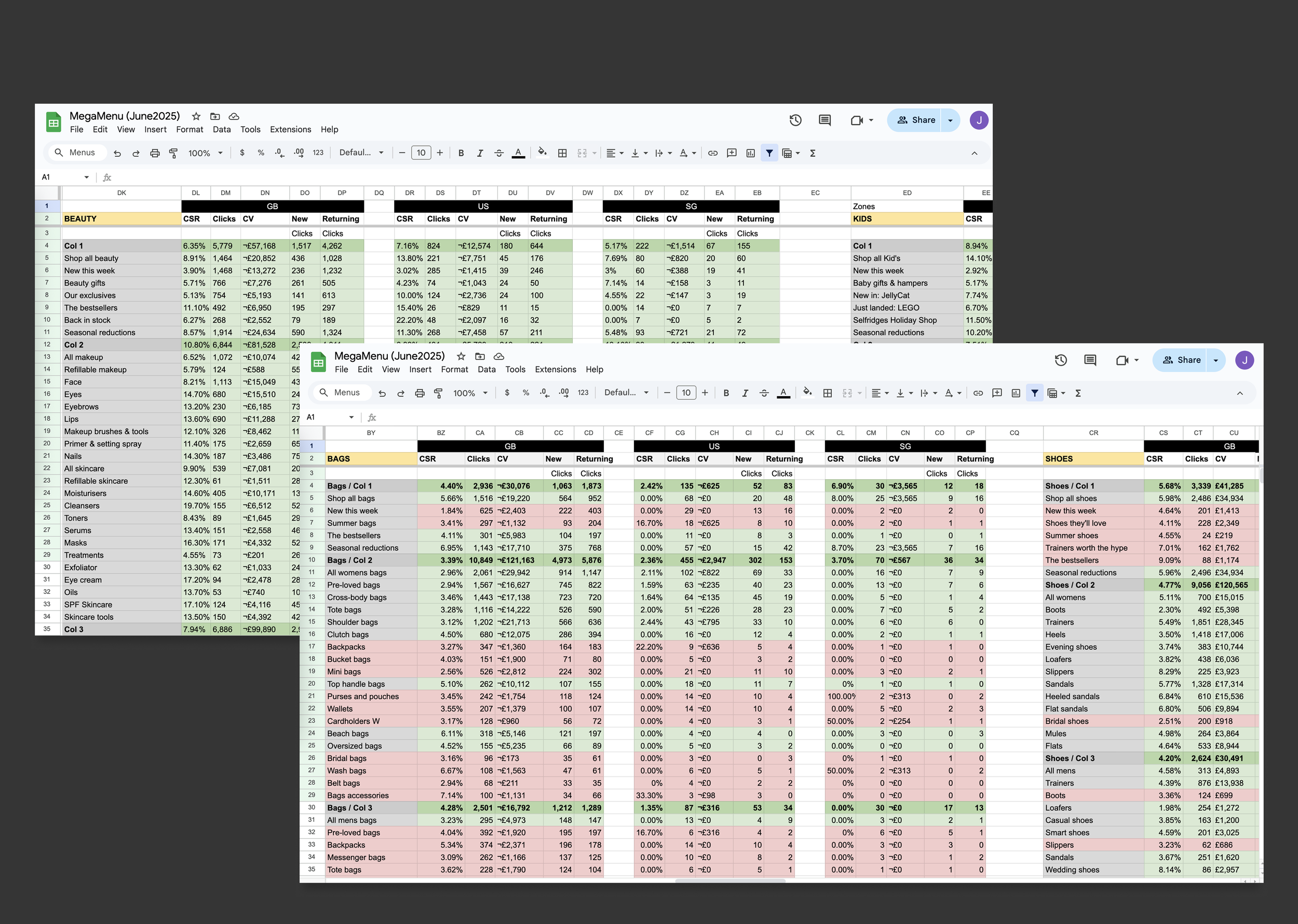The height and width of the screenshot is (924, 1298).
Task: Star the front MegaMenu (June2025) document
Action: (461, 356)
